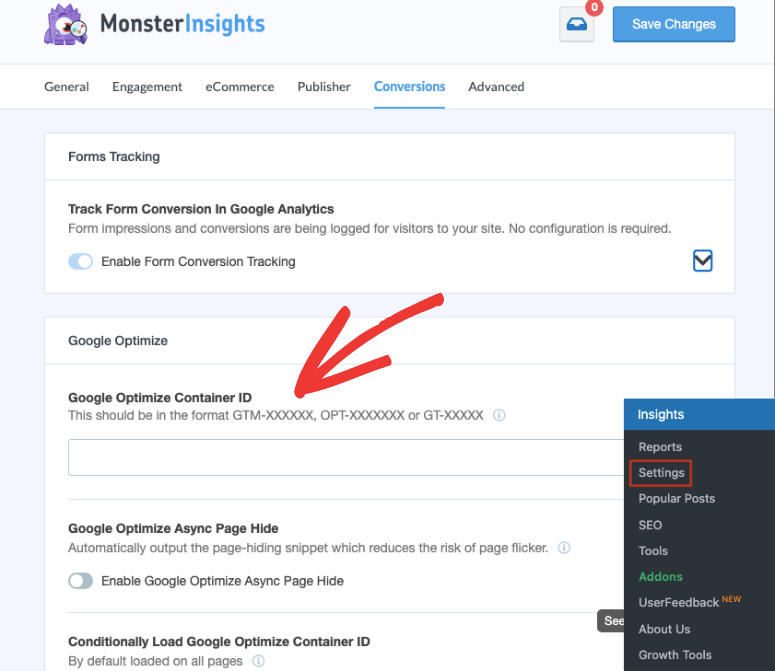Click 'Track Form Conversion In Google Analytics' heading
775x671 pixels.
tap(201, 209)
